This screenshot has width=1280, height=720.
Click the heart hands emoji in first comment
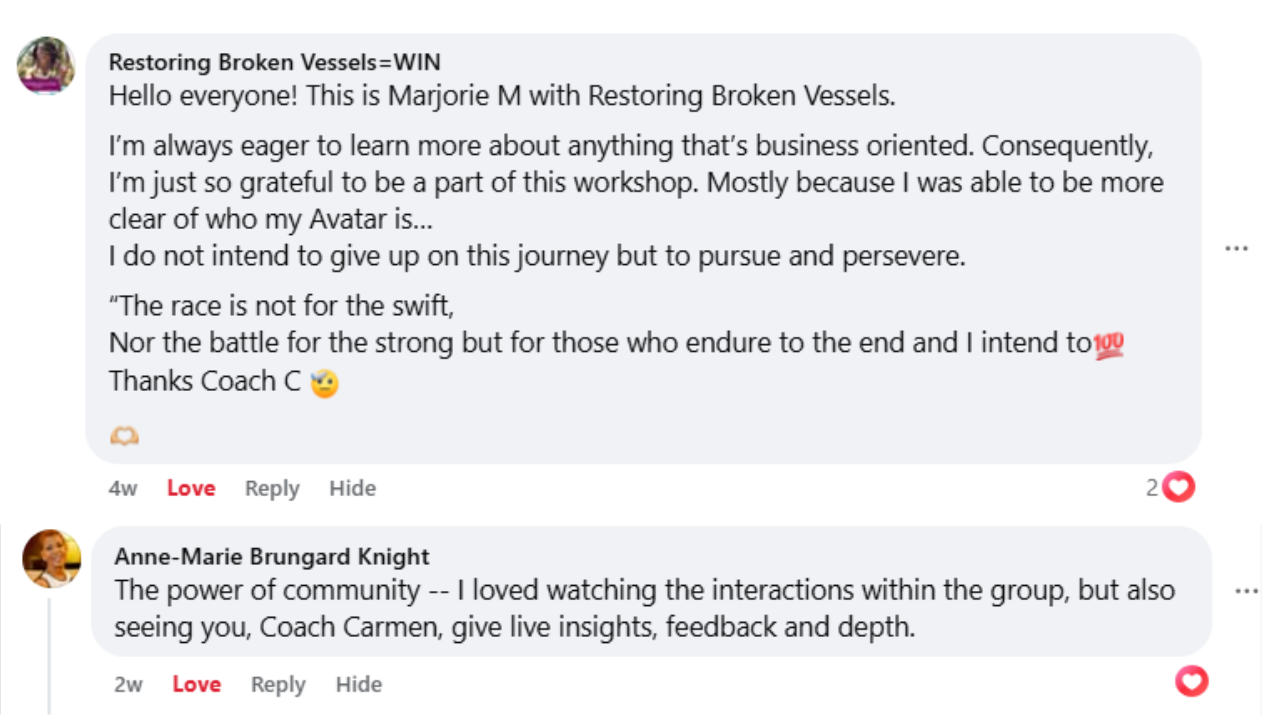[124, 436]
